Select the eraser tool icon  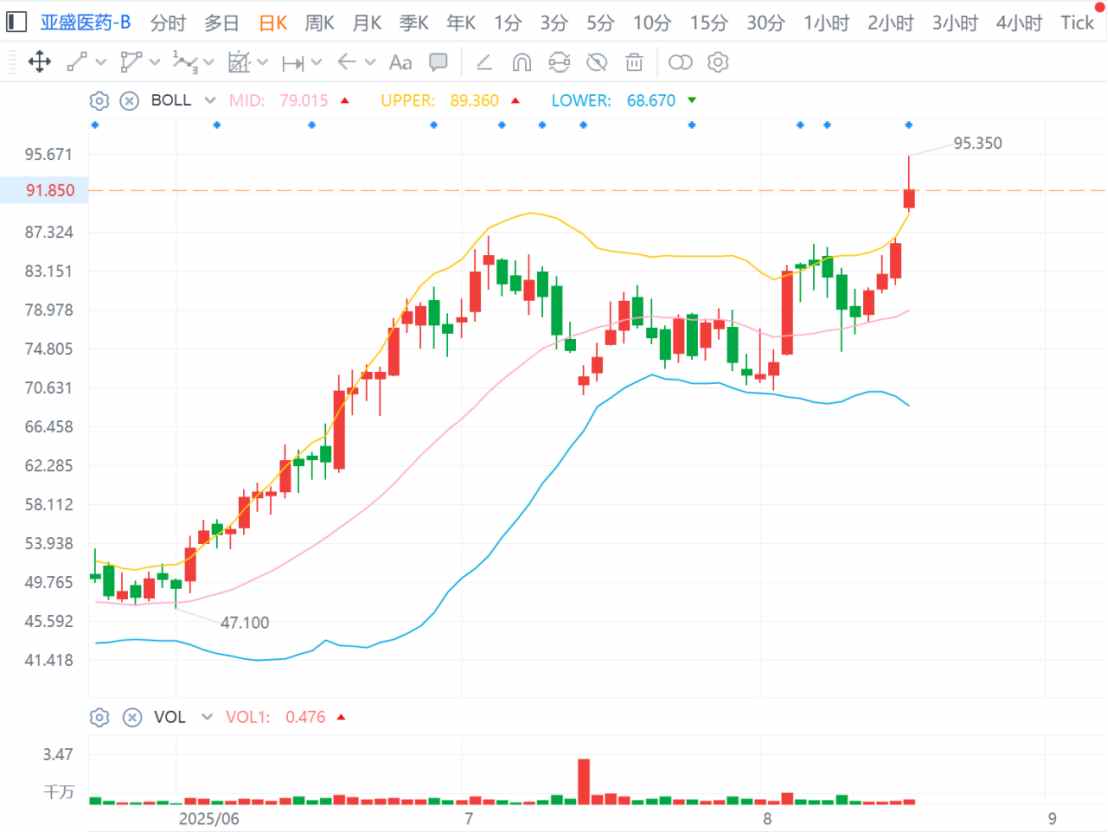tap(484, 63)
